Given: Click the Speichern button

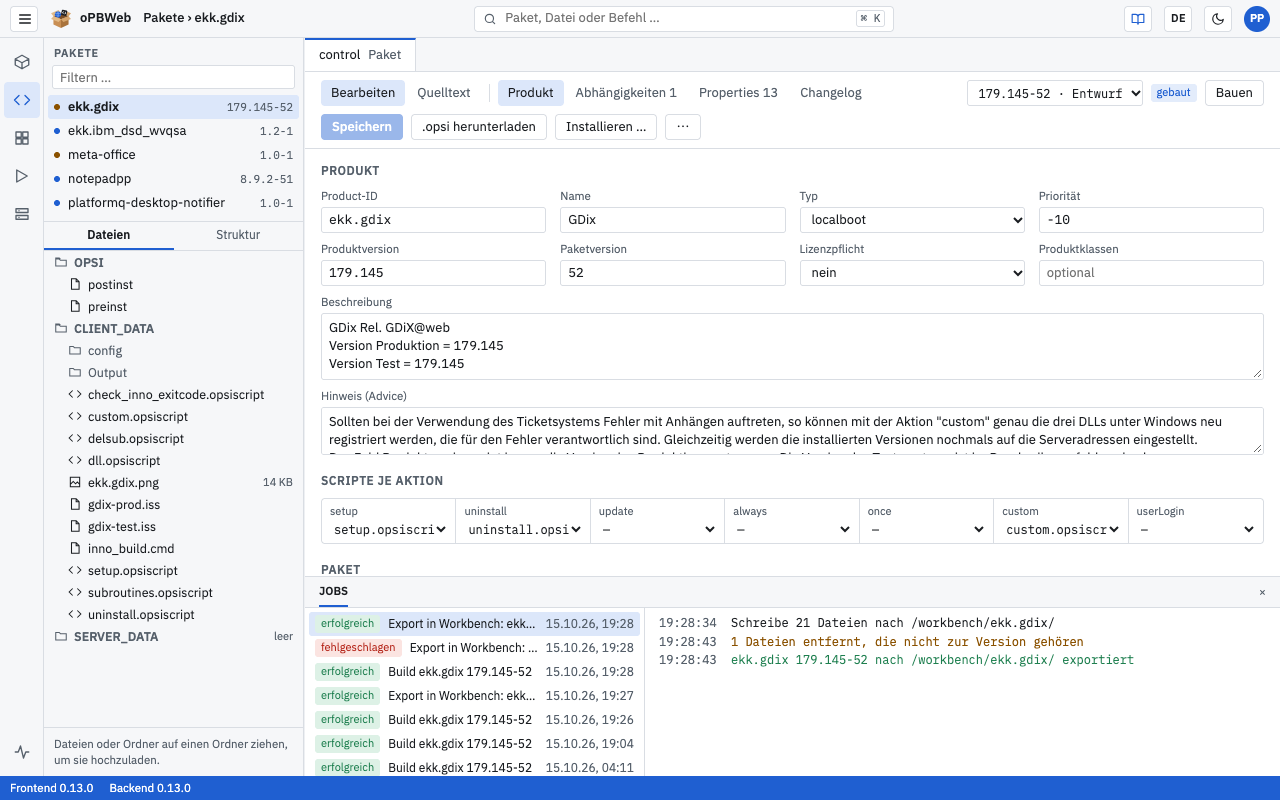Looking at the screenshot, I should click(x=362, y=127).
